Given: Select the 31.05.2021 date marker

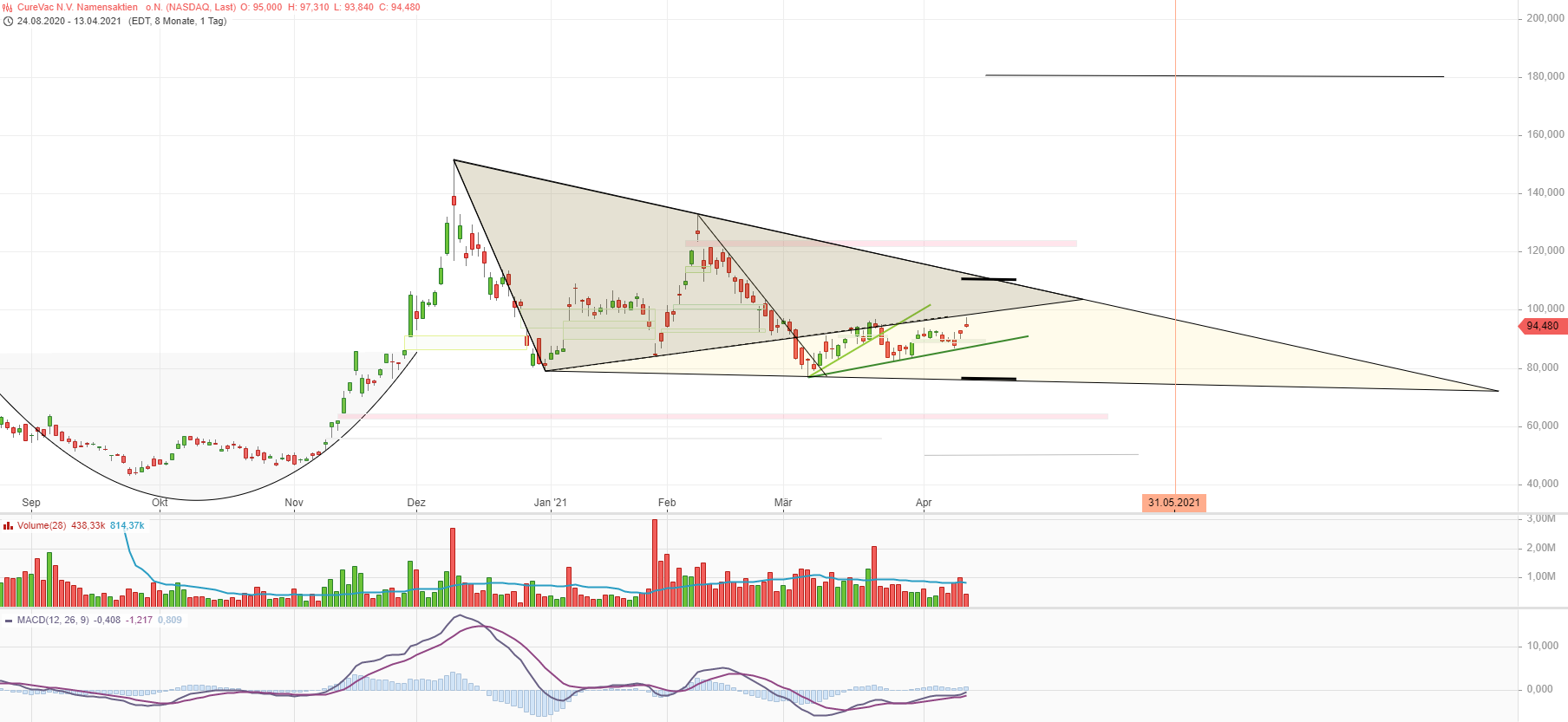Looking at the screenshot, I should pyautogui.click(x=1174, y=503).
